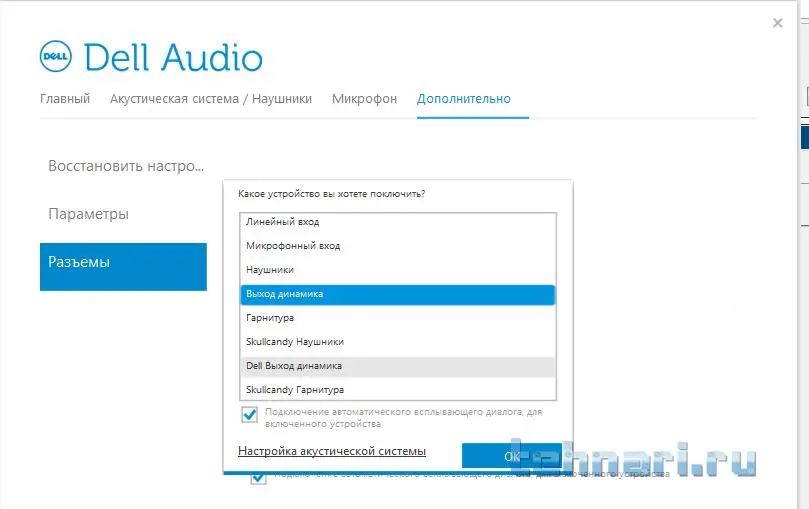Choose Skullcandy Гарнитура option

[x=398, y=390]
